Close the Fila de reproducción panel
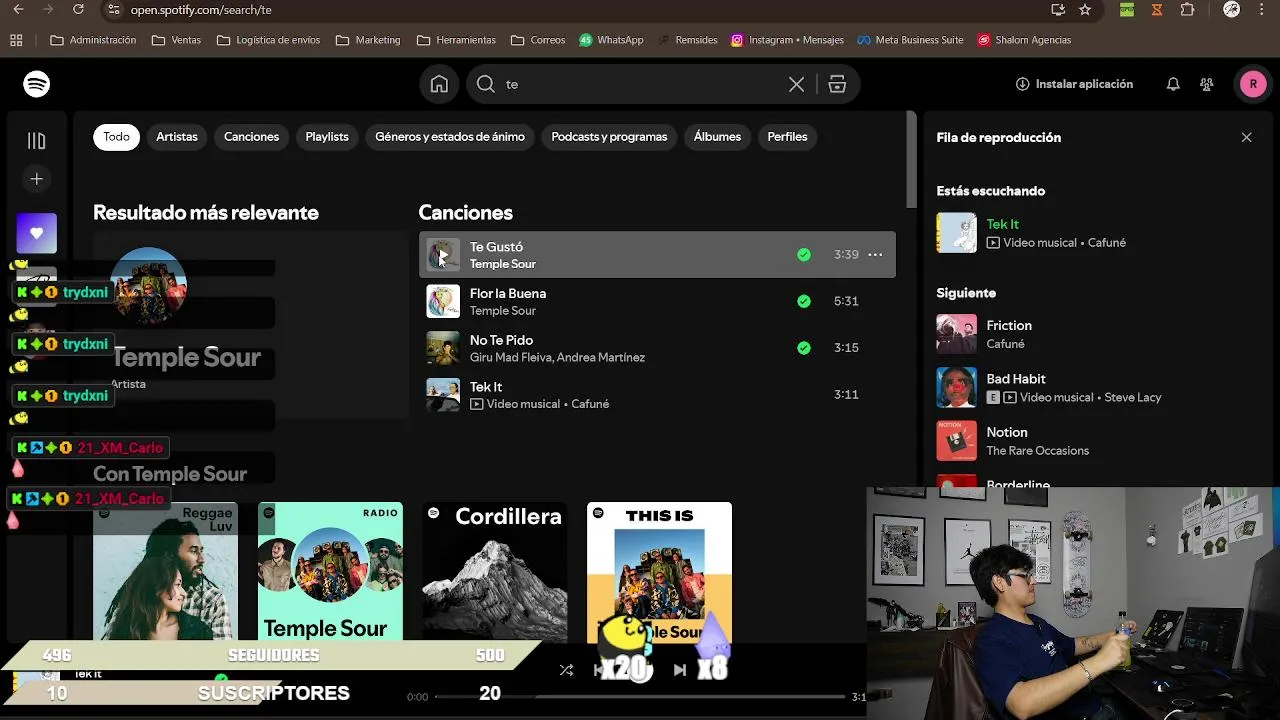 pyautogui.click(x=1246, y=138)
